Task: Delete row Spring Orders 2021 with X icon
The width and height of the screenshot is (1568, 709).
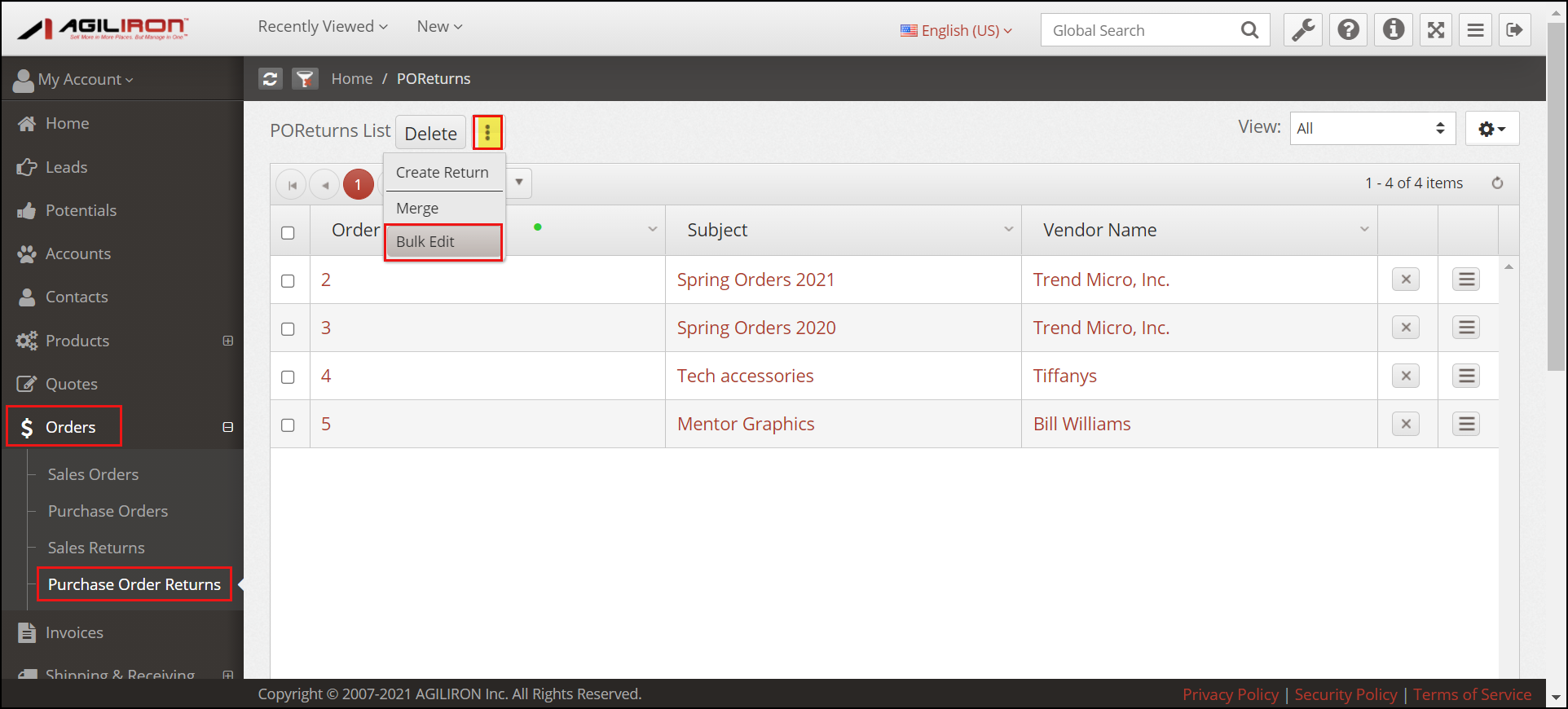Action: (x=1406, y=280)
